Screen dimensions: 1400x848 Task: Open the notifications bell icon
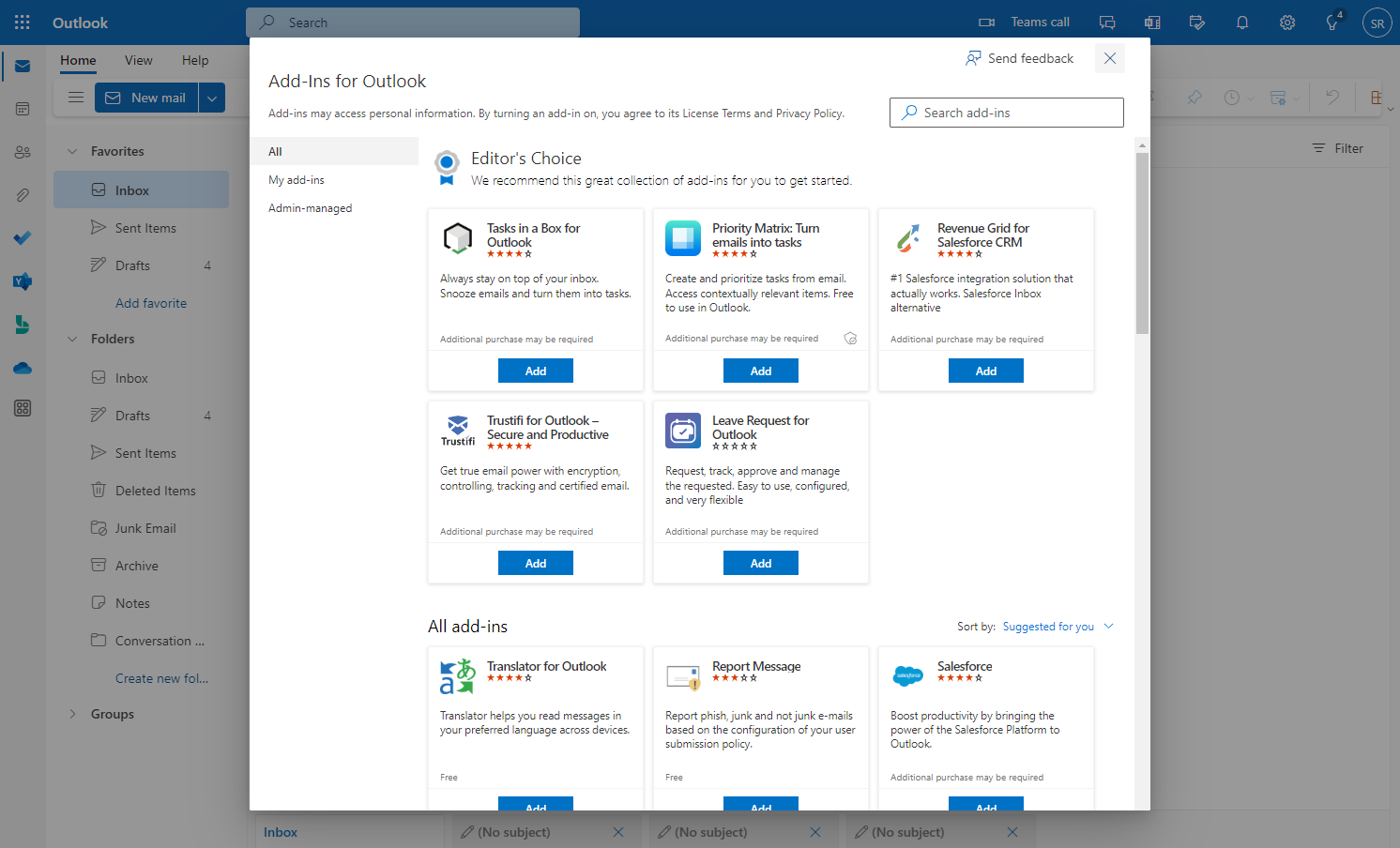1242,23
